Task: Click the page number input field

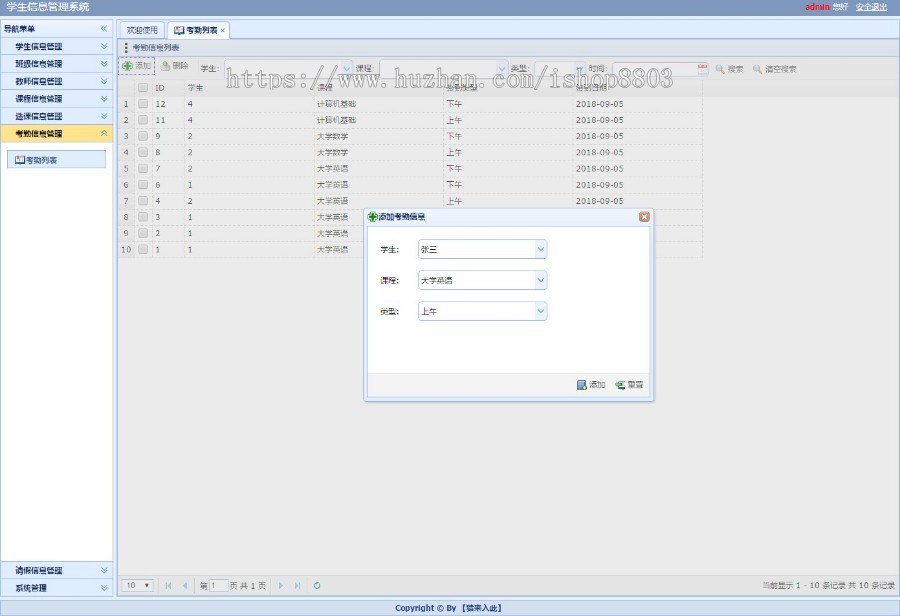Action: coord(218,586)
